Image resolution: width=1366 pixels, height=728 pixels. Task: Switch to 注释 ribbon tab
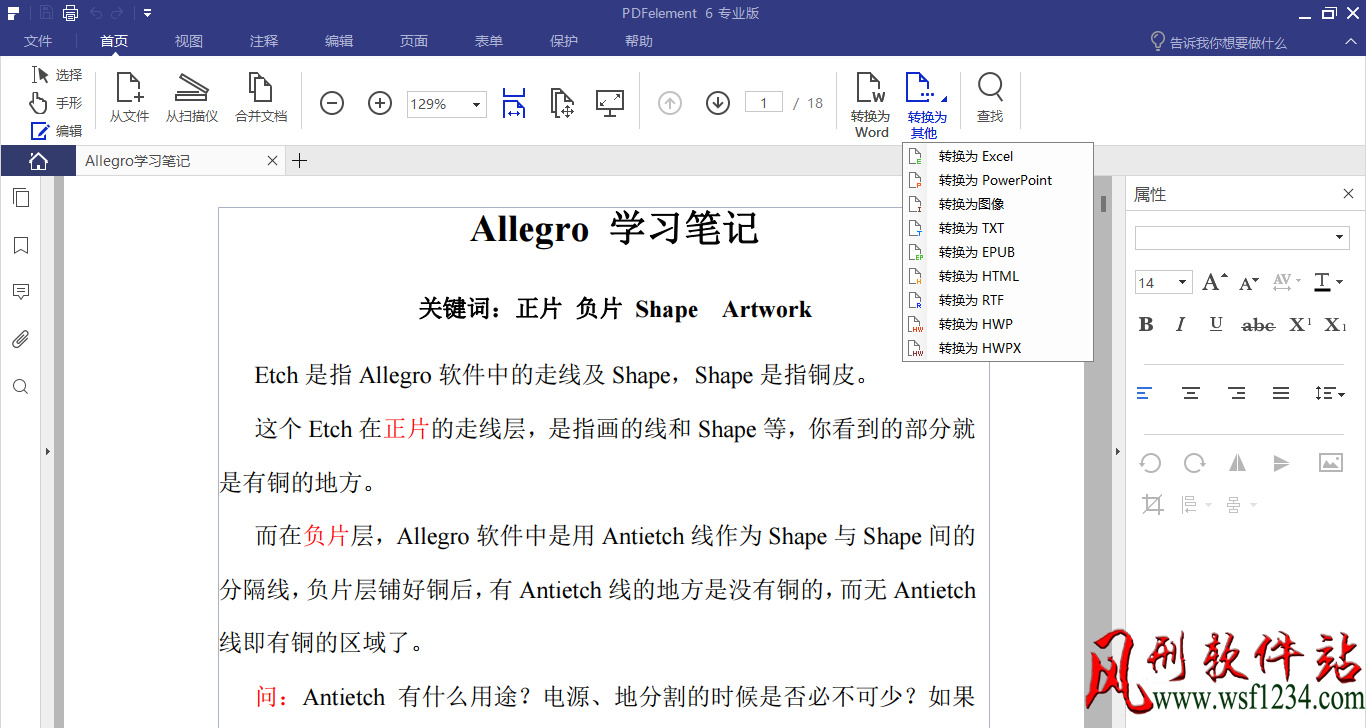pyautogui.click(x=264, y=41)
